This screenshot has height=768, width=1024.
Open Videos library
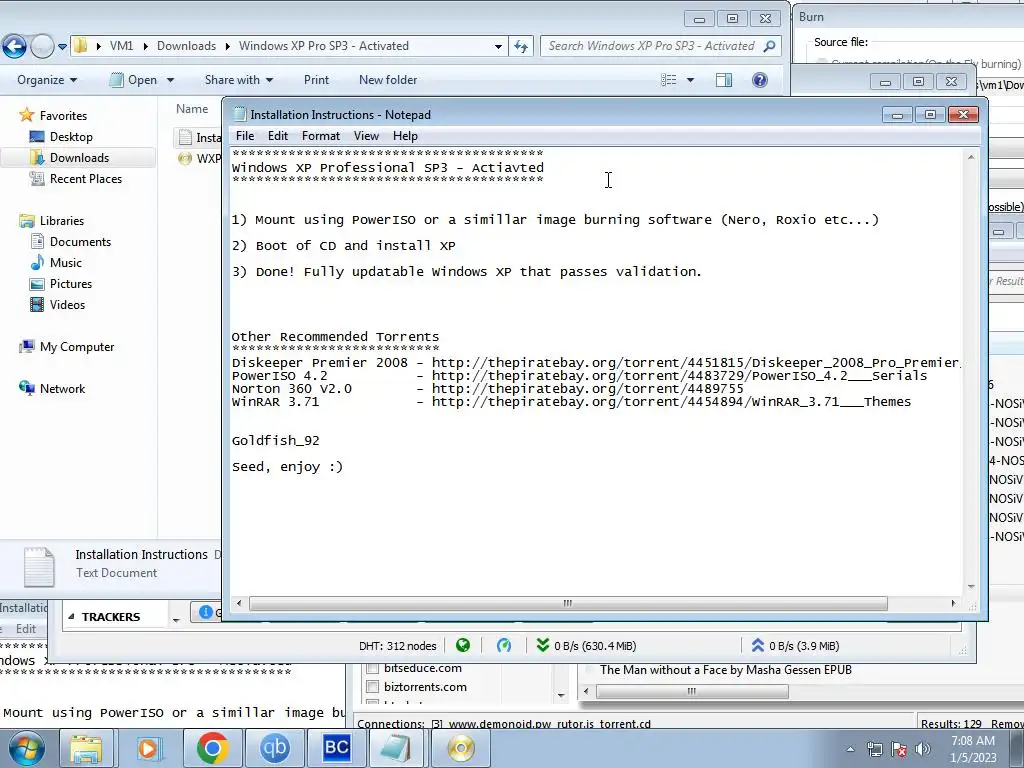tap(67, 304)
